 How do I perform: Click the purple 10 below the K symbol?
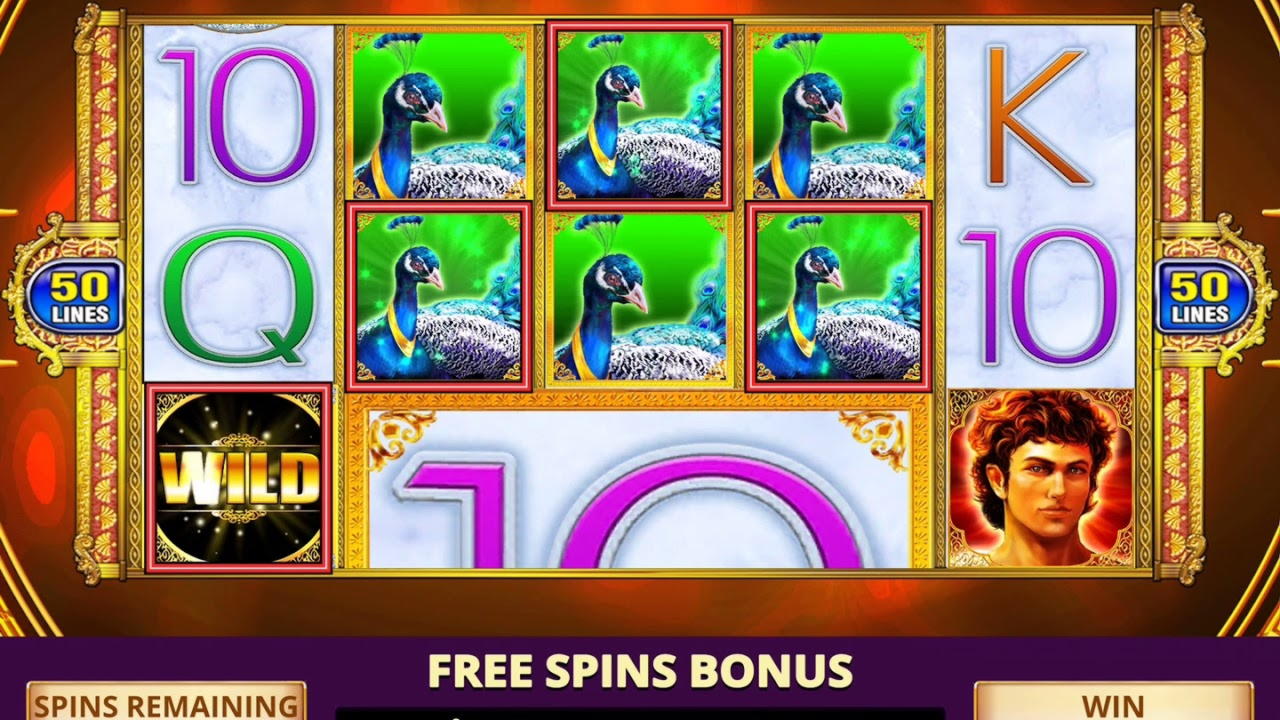click(1040, 297)
